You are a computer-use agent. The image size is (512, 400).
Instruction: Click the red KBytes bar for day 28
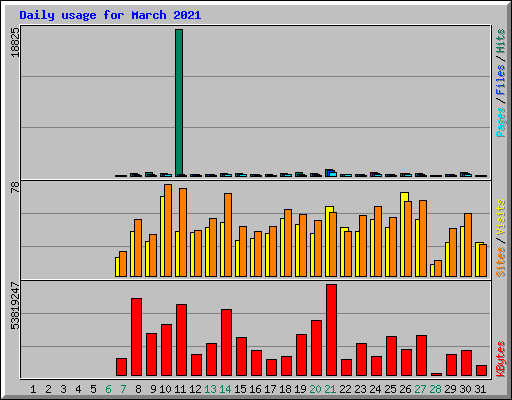436,374
